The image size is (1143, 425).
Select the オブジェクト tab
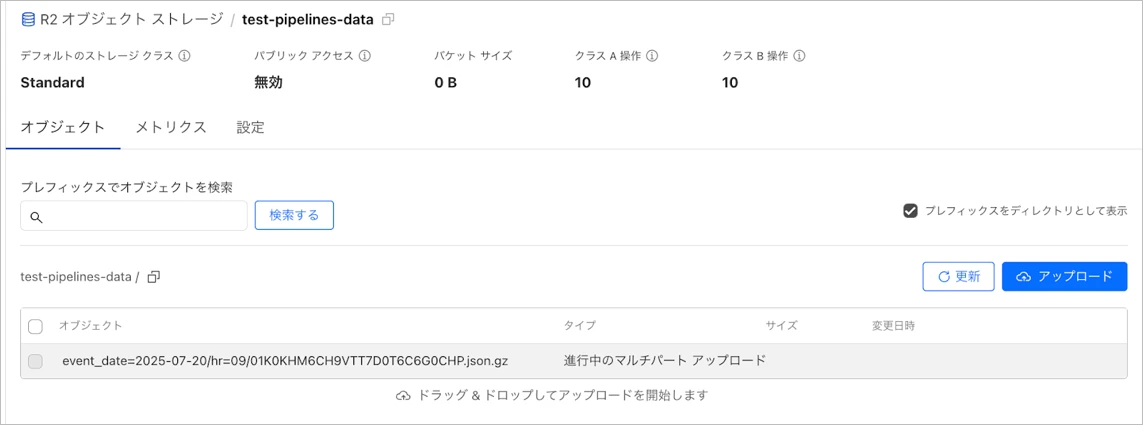pos(63,127)
